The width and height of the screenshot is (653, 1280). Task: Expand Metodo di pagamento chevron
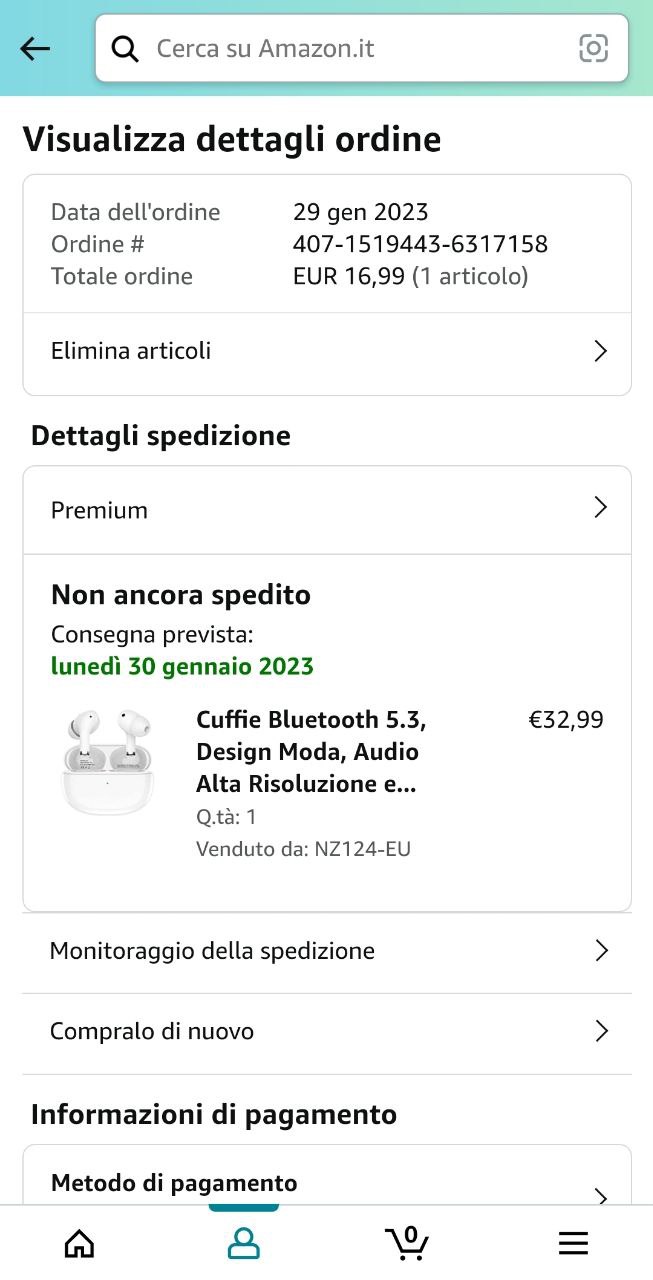(601, 1195)
